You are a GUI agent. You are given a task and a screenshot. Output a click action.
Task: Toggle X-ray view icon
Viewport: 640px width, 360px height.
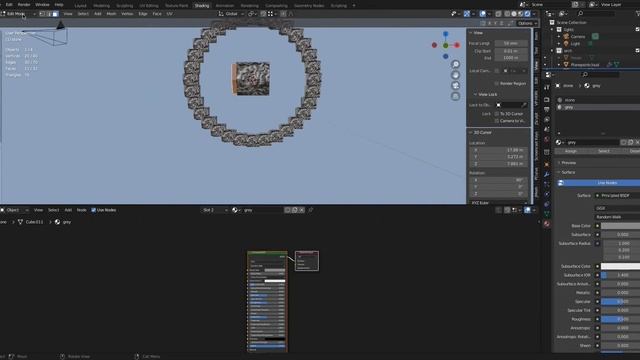click(498, 13)
